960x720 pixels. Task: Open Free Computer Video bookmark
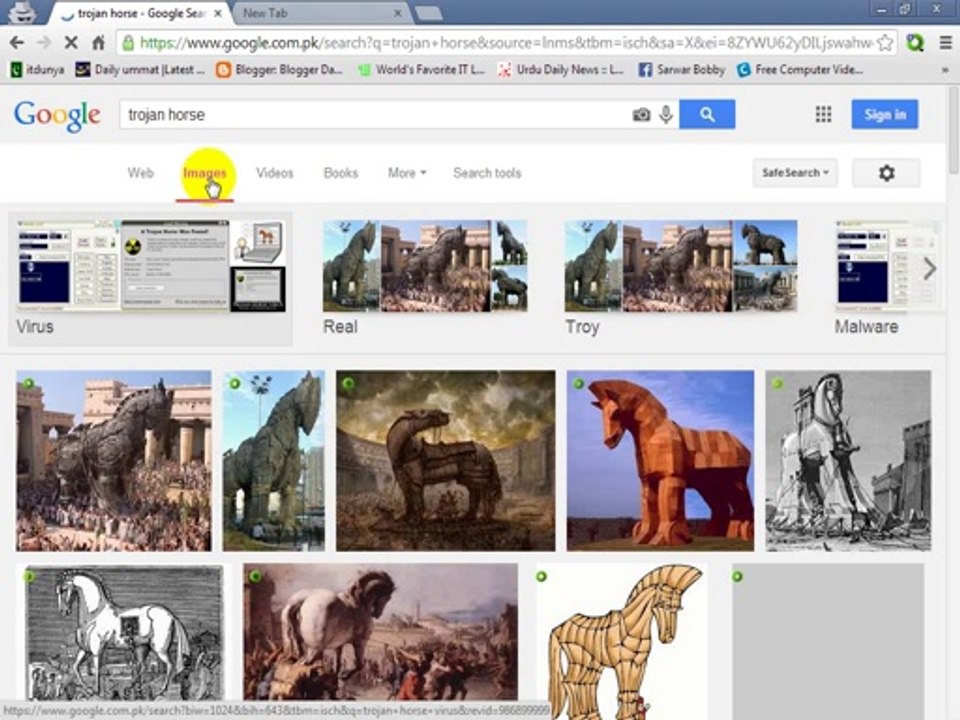pyautogui.click(x=800, y=70)
